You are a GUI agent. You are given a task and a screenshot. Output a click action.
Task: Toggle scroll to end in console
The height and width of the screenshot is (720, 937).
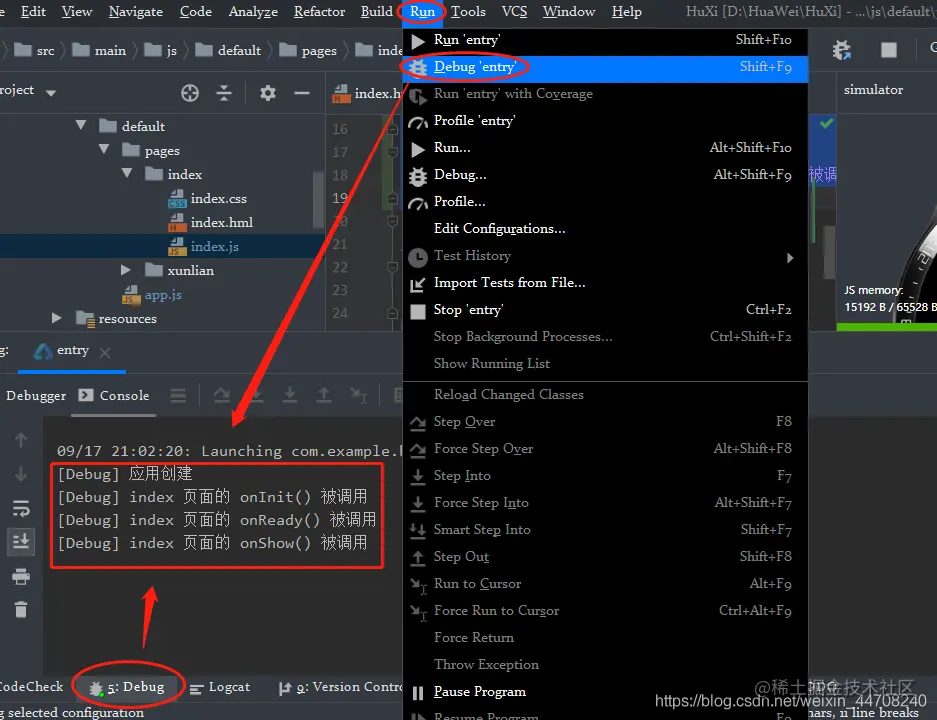click(21, 541)
